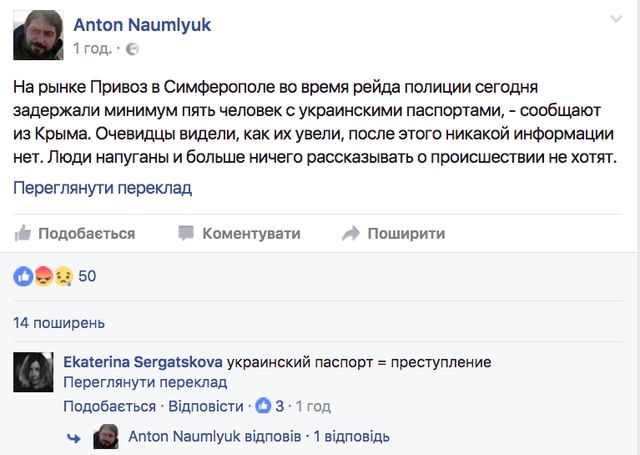Open the 14 поширень shares list
The height and width of the screenshot is (455, 640).
59,324
